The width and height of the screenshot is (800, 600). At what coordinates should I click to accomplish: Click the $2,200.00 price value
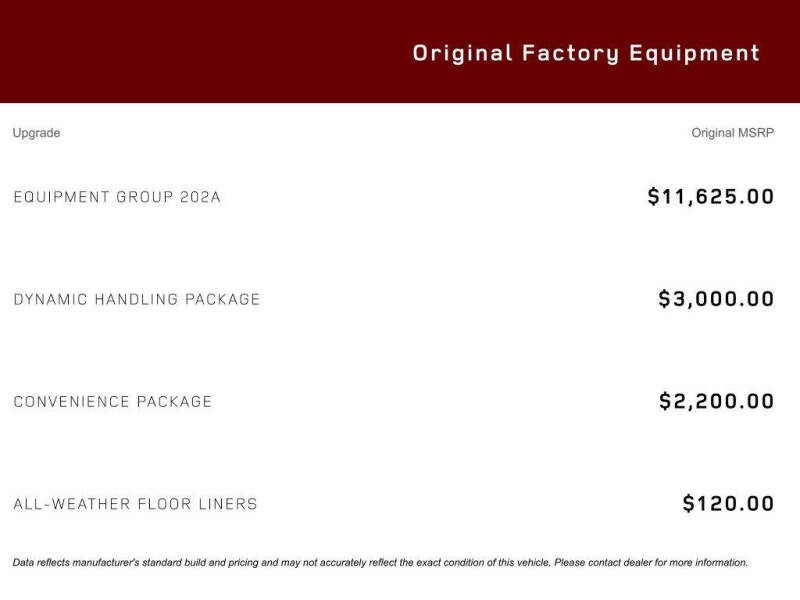click(716, 401)
